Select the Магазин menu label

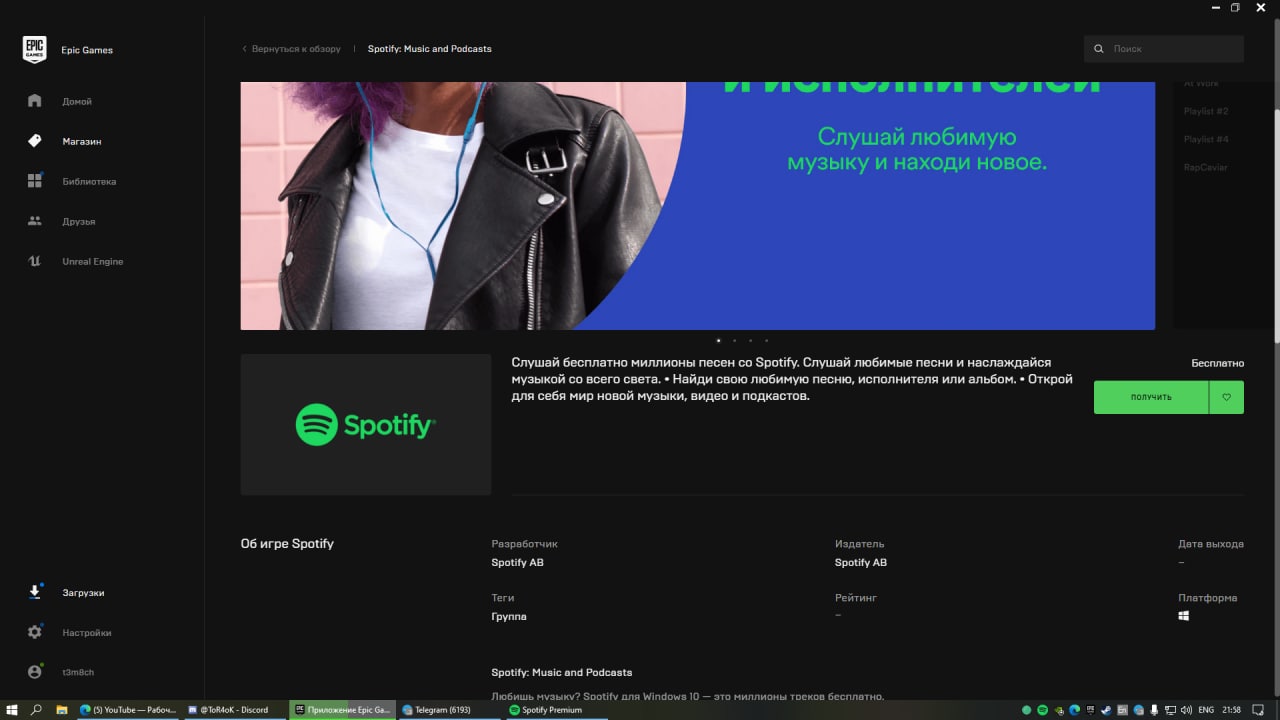pyautogui.click(x=82, y=141)
